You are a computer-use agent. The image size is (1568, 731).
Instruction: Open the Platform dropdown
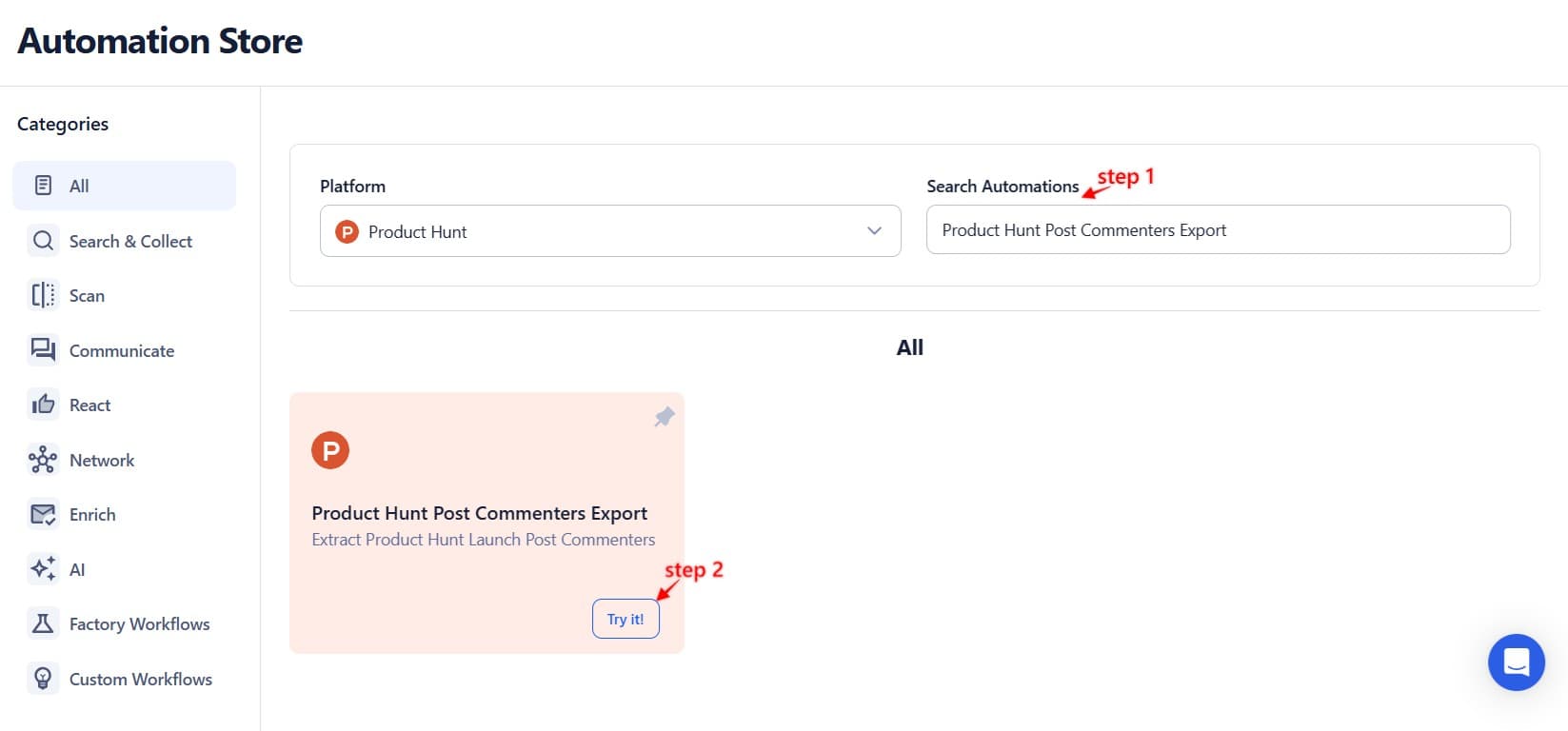[610, 231]
